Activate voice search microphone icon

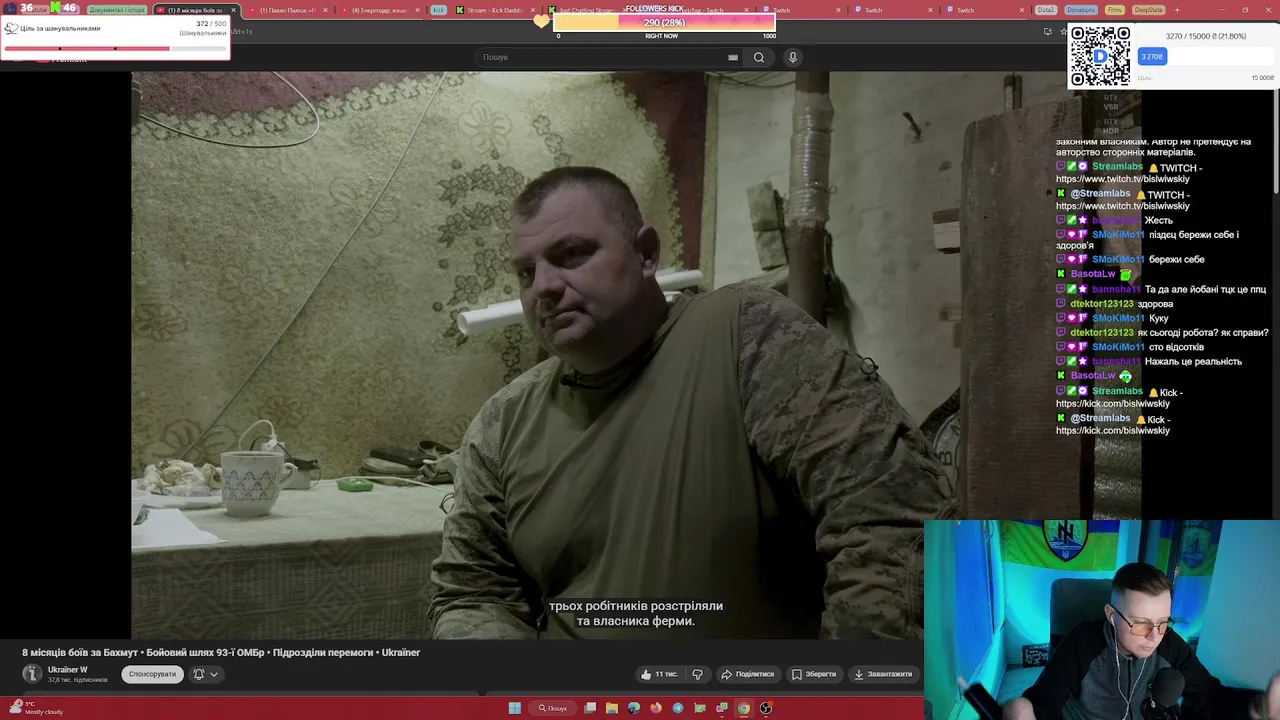tap(793, 57)
